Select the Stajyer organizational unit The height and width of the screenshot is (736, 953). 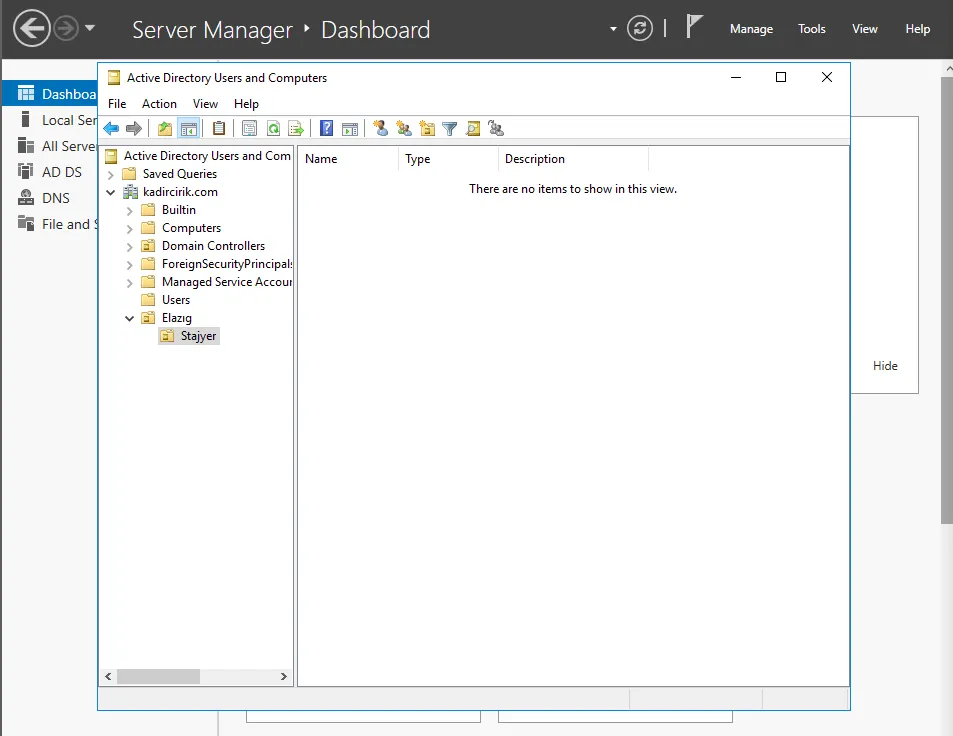pyautogui.click(x=198, y=335)
